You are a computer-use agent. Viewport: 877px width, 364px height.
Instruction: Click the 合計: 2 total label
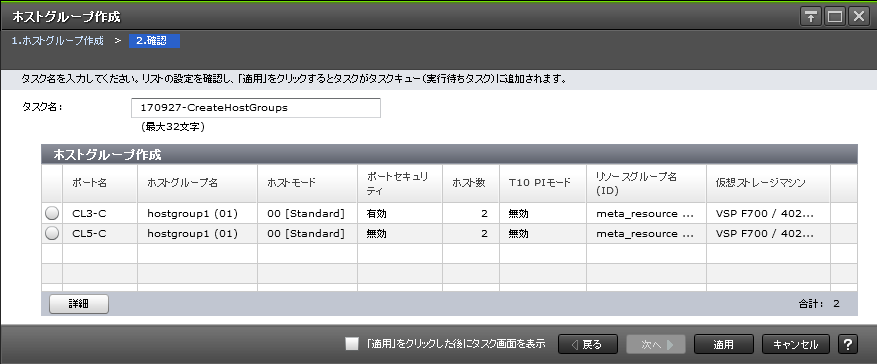pyautogui.click(x=819, y=304)
